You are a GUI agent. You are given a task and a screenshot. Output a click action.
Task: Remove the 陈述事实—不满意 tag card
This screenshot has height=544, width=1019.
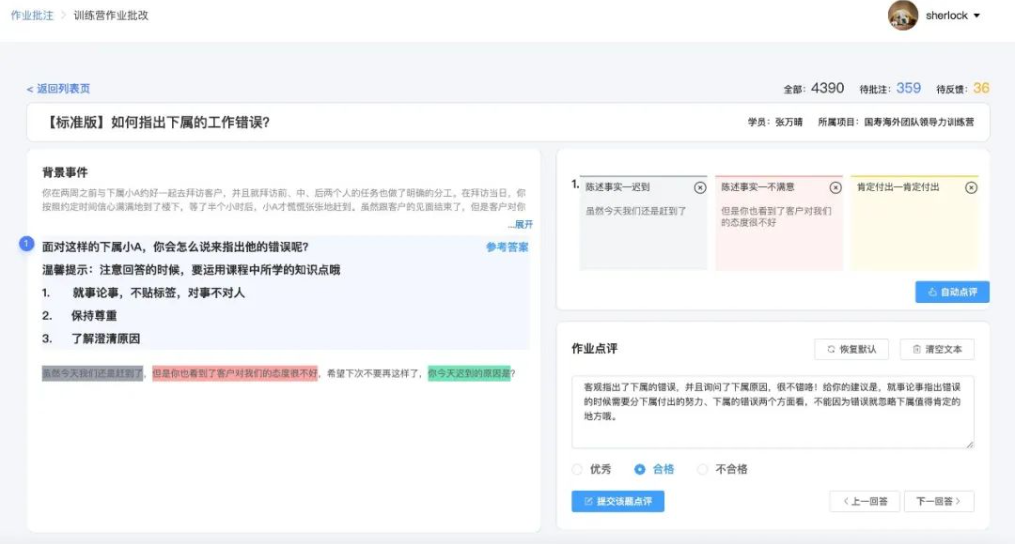coord(838,188)
